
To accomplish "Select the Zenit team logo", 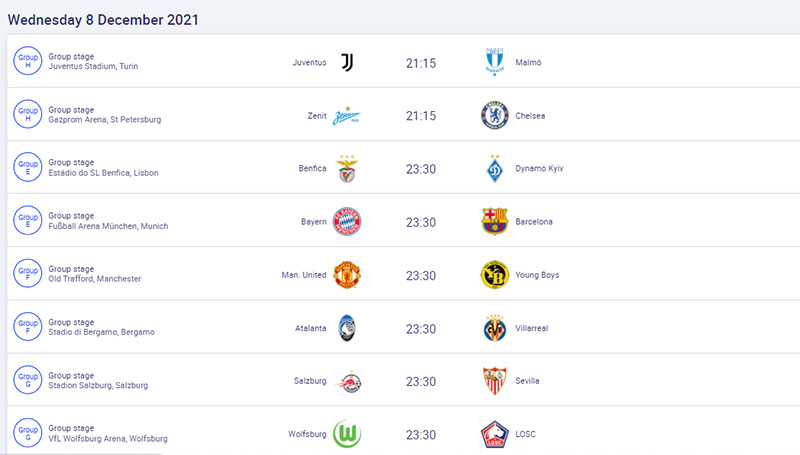I will 347,116.
